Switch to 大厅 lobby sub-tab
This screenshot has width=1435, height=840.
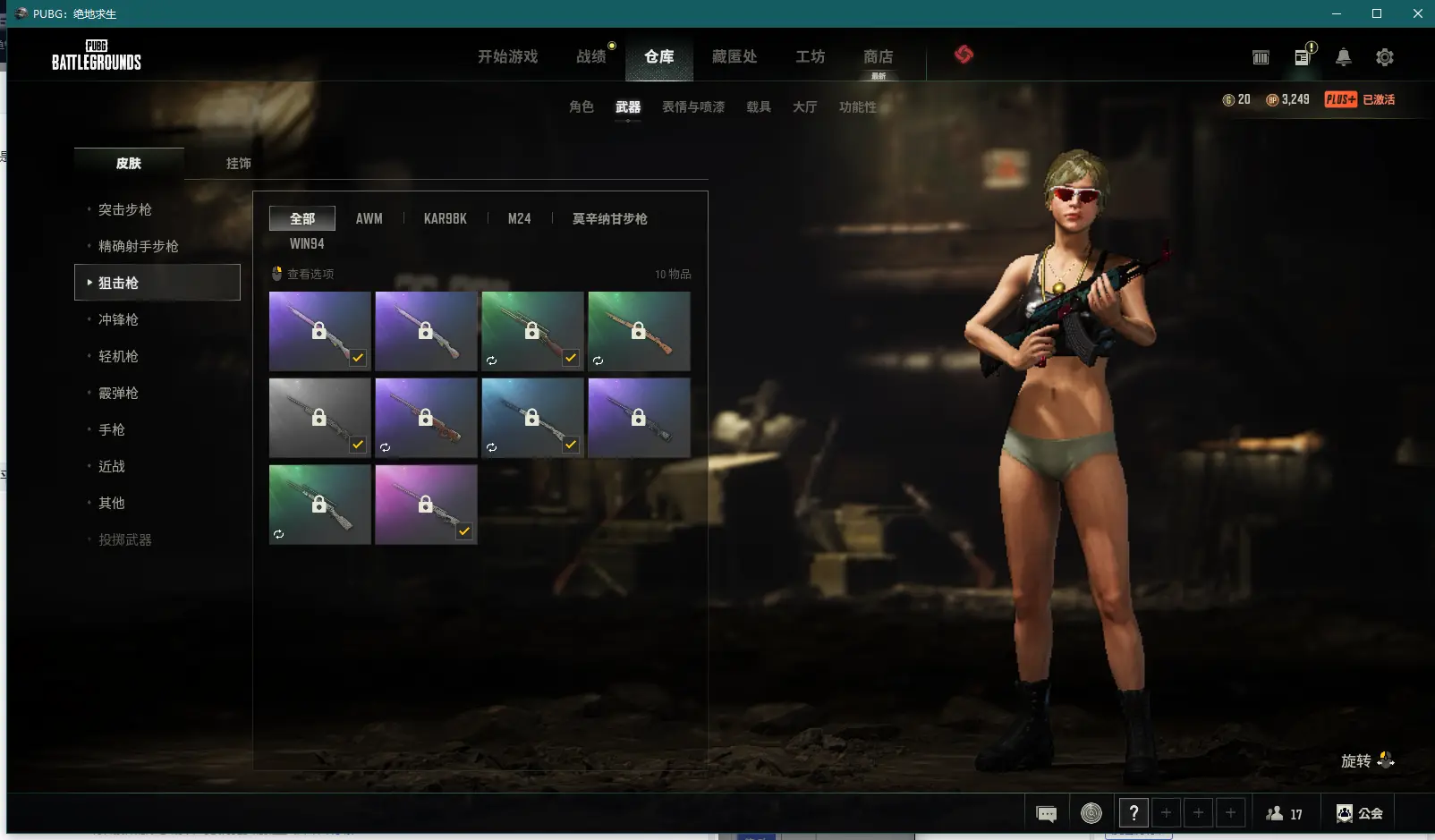[x=805, y=106]
